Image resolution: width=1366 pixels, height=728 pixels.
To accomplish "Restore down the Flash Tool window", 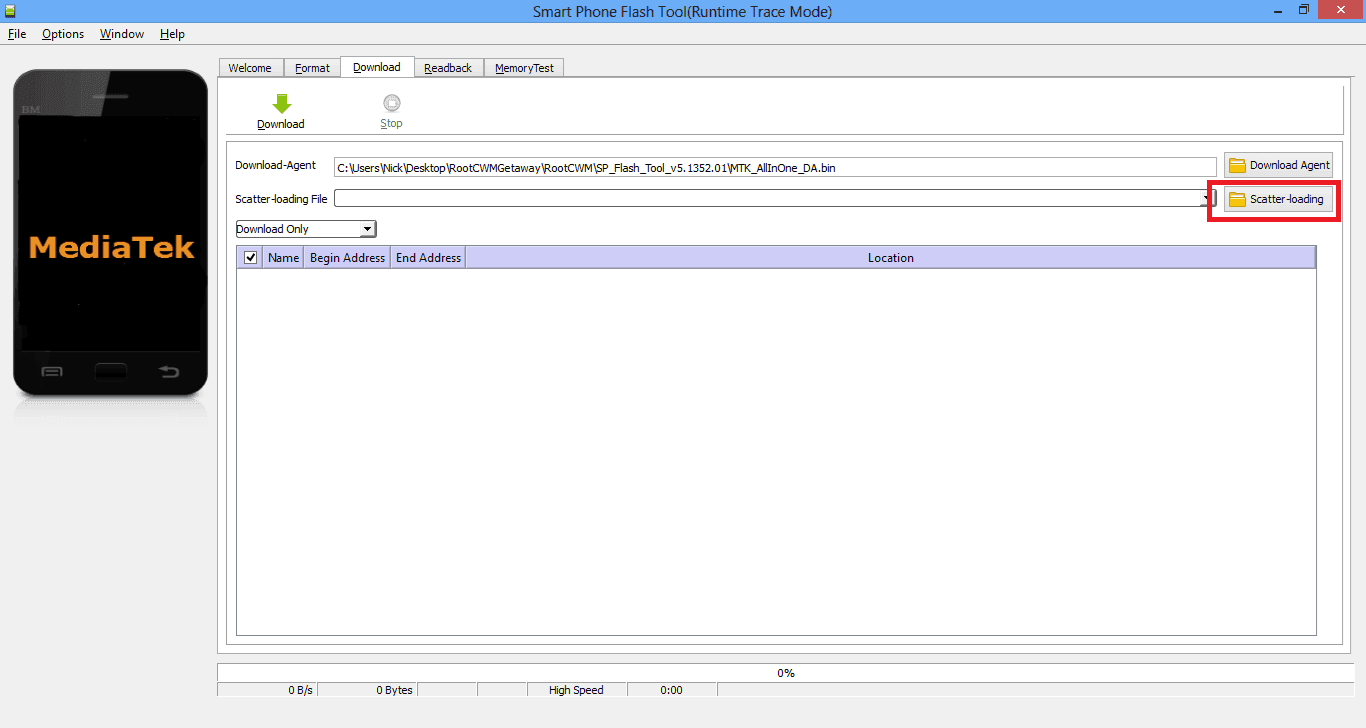I will 1304,10.
